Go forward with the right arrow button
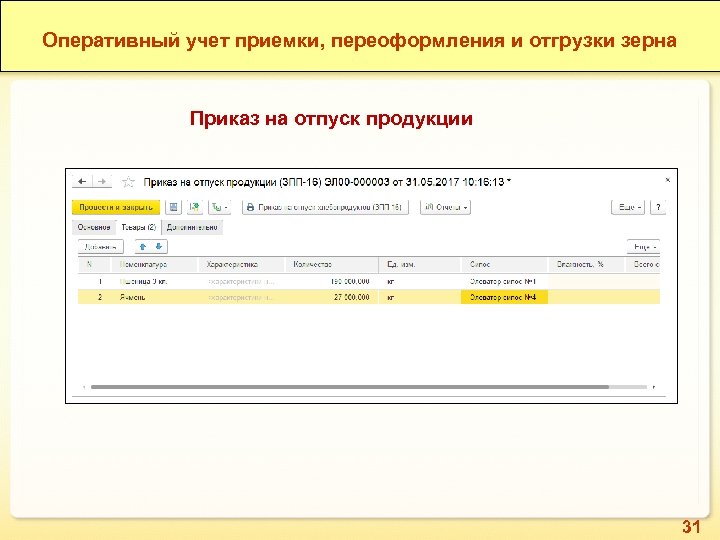The width and height of the screenshot is (720, 540). [x=102, y=182]
